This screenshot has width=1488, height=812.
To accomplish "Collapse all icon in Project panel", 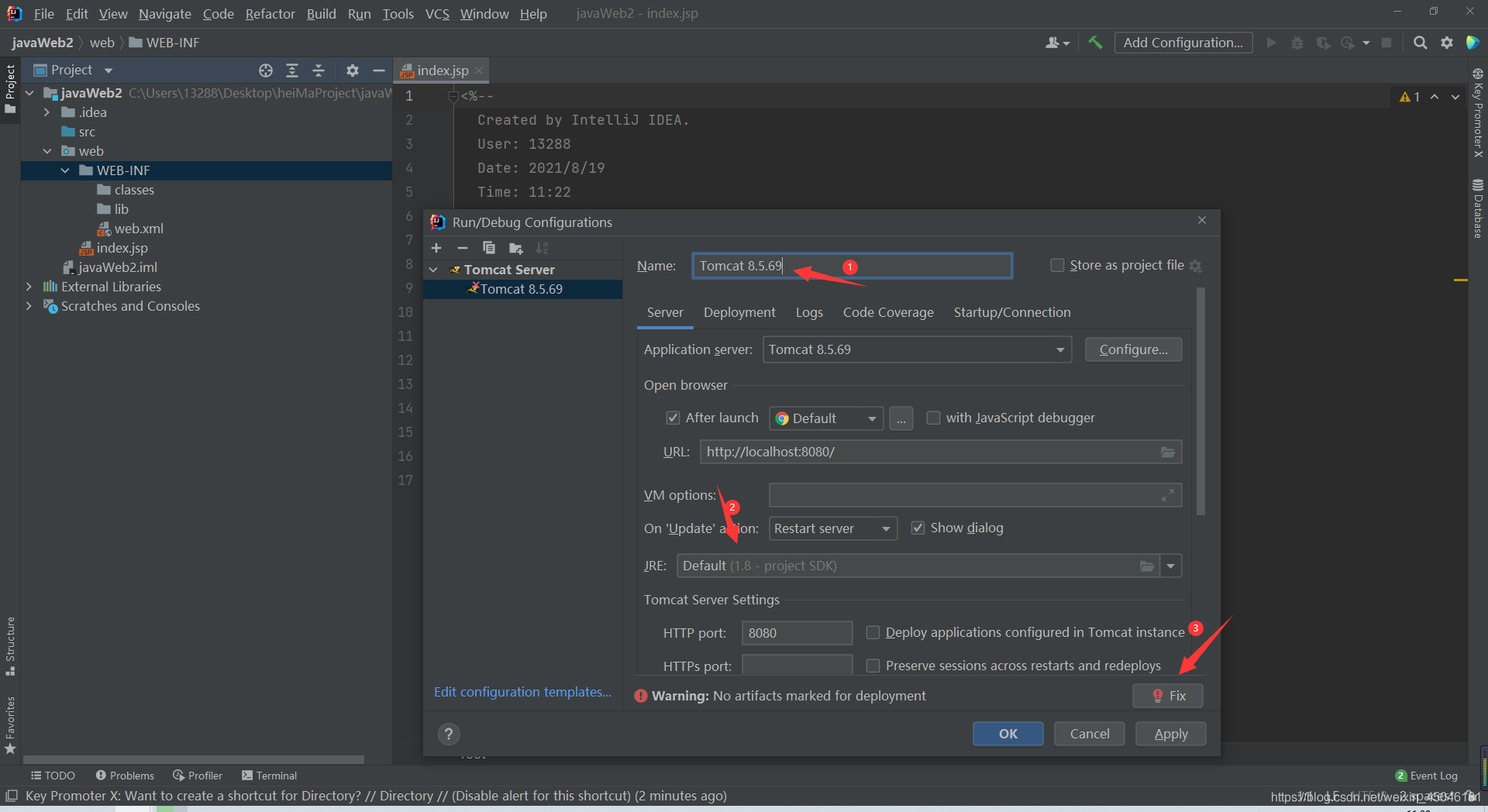I will pyautogui.click(x=319, y=71).
